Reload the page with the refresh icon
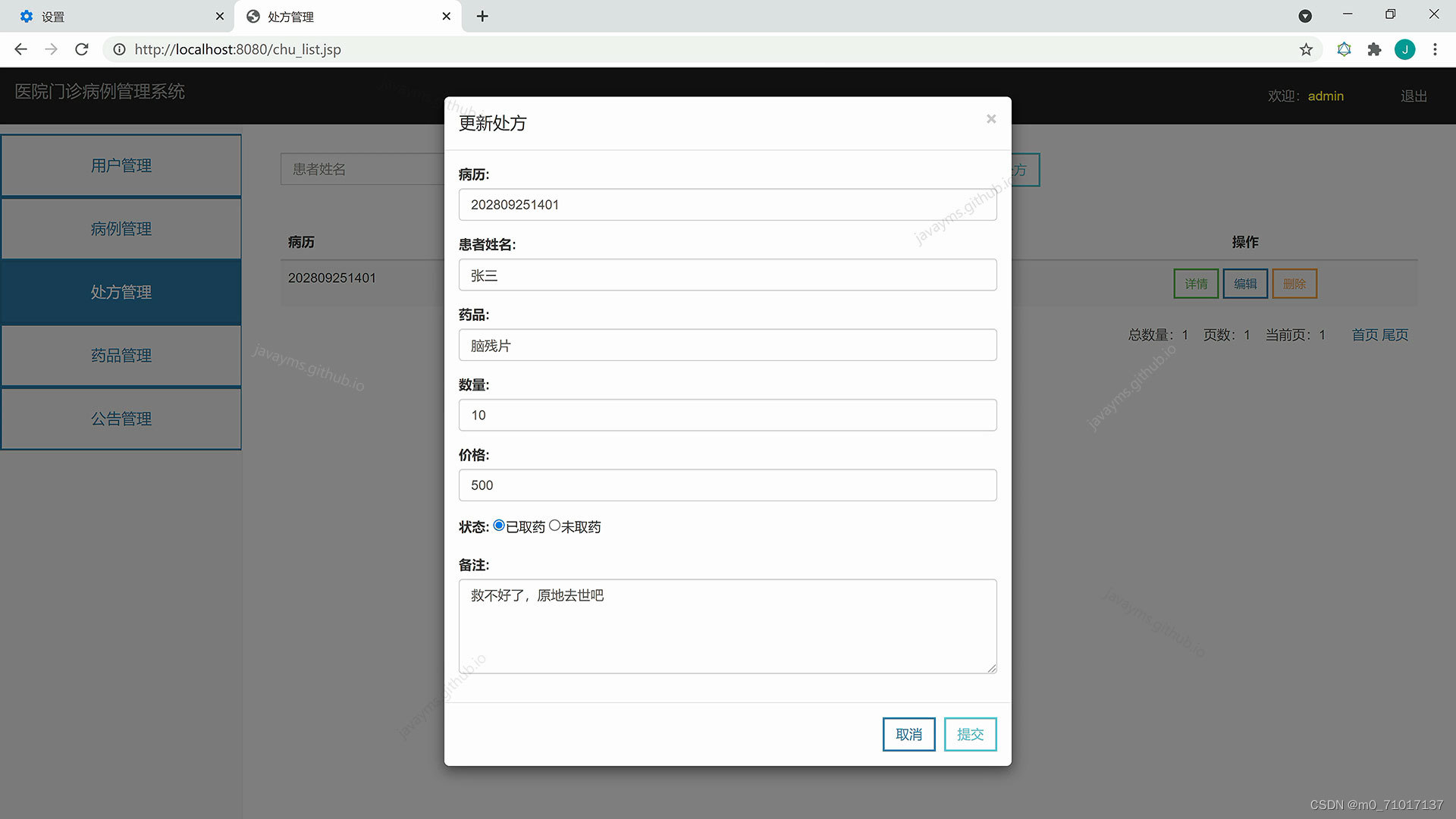Image resolution: width=1456 pixels, height=819 pixels. (x=82, y=49)
